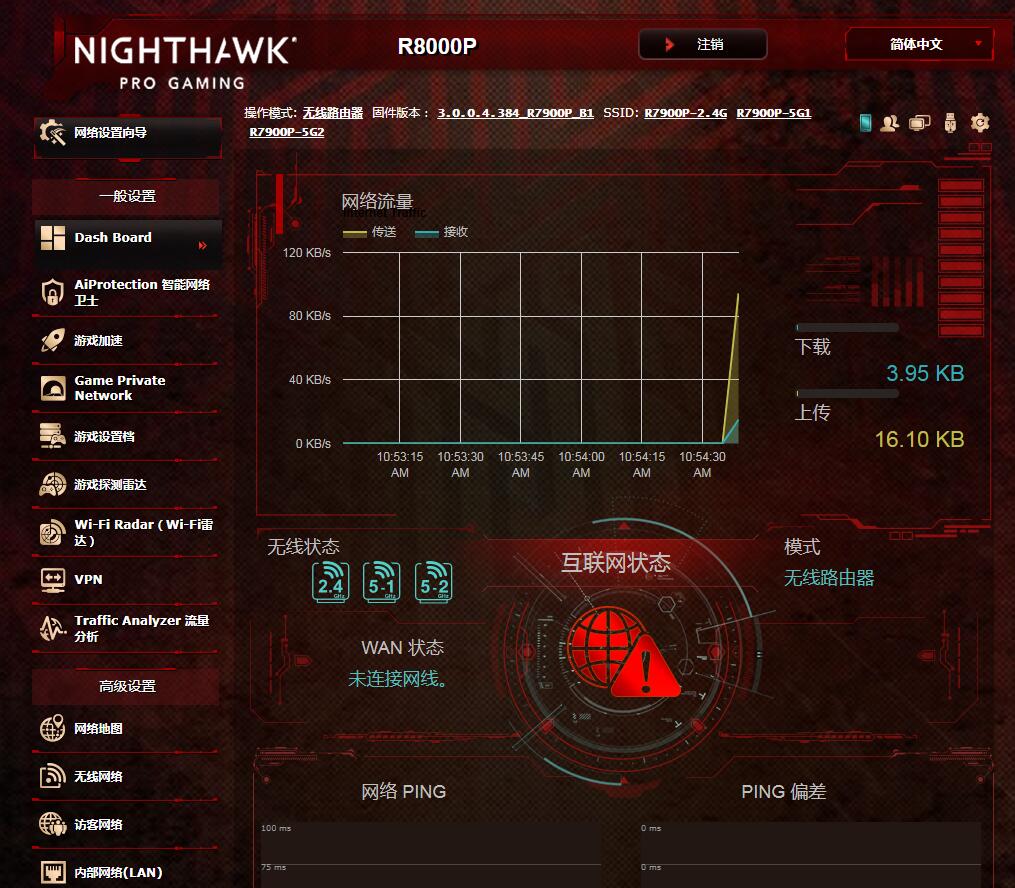Click the NIGHTHAWK Pro Gaming logo
1015x888 pixels.
185,62
